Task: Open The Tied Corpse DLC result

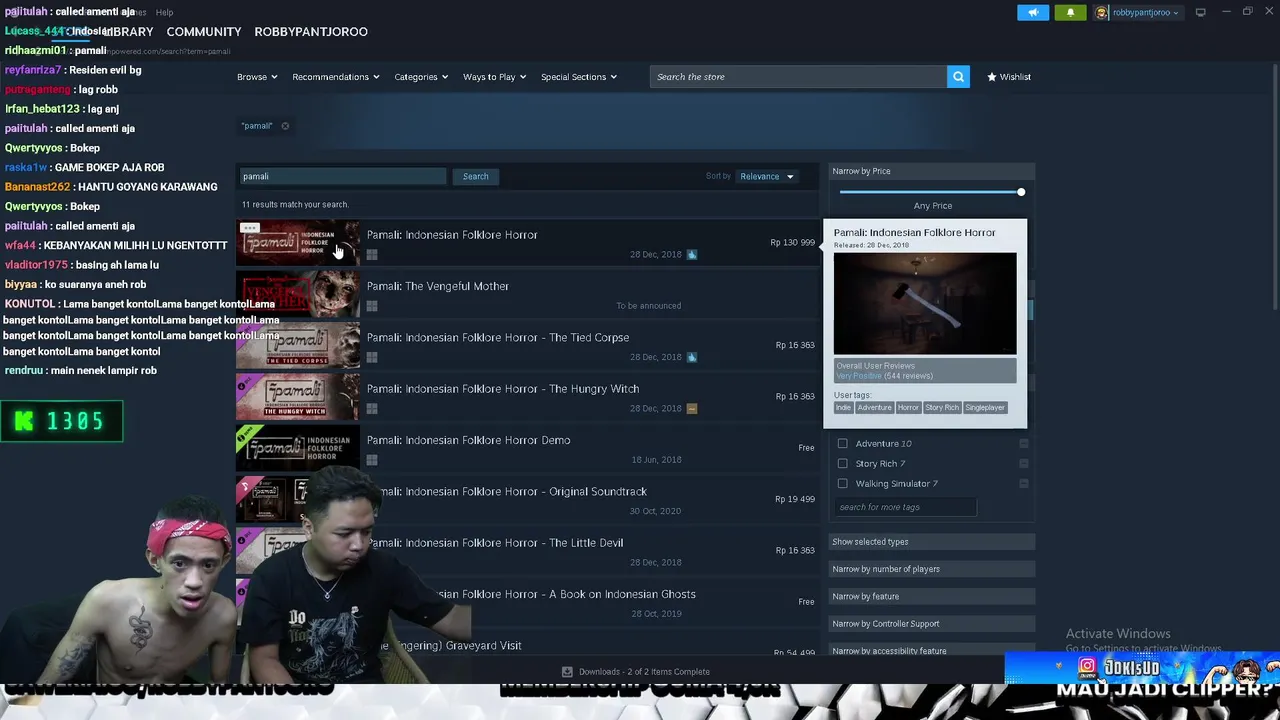Action: click(528, 347)
